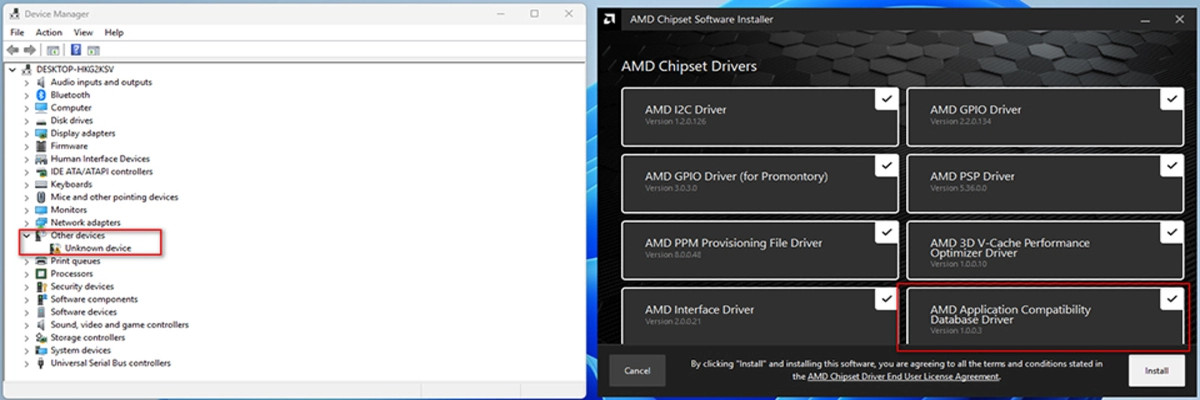Select the Audio inputs and outputs speaker icon
This screenshot has height=400, width=1200.
[x=41, y=82]
